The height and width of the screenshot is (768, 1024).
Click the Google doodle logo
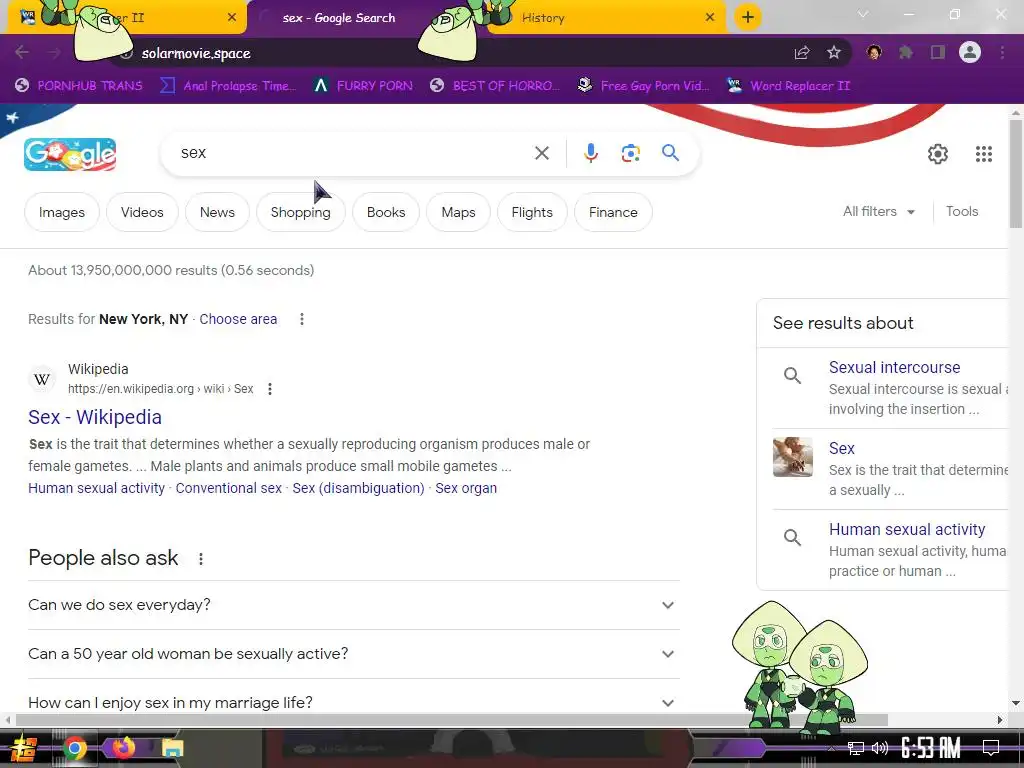coord(70,154)
